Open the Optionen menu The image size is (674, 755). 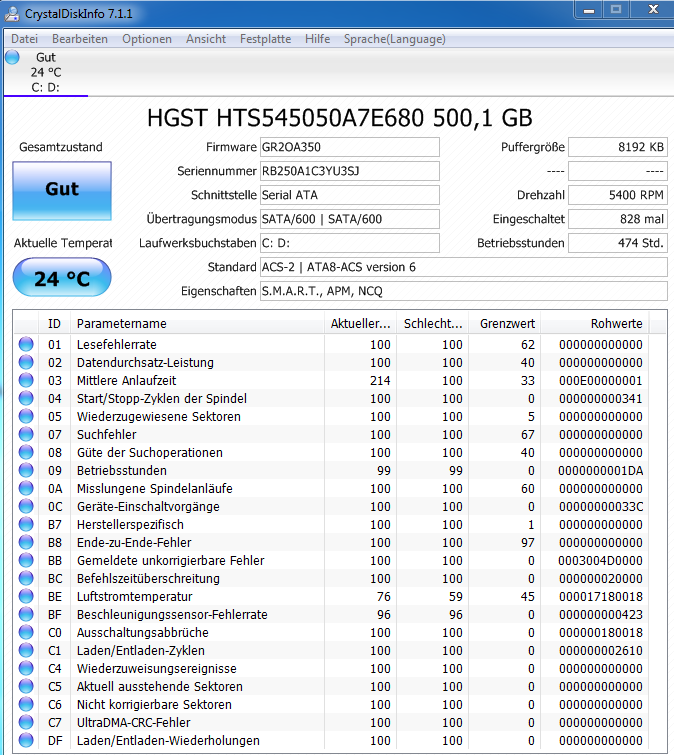pos(147,39)
